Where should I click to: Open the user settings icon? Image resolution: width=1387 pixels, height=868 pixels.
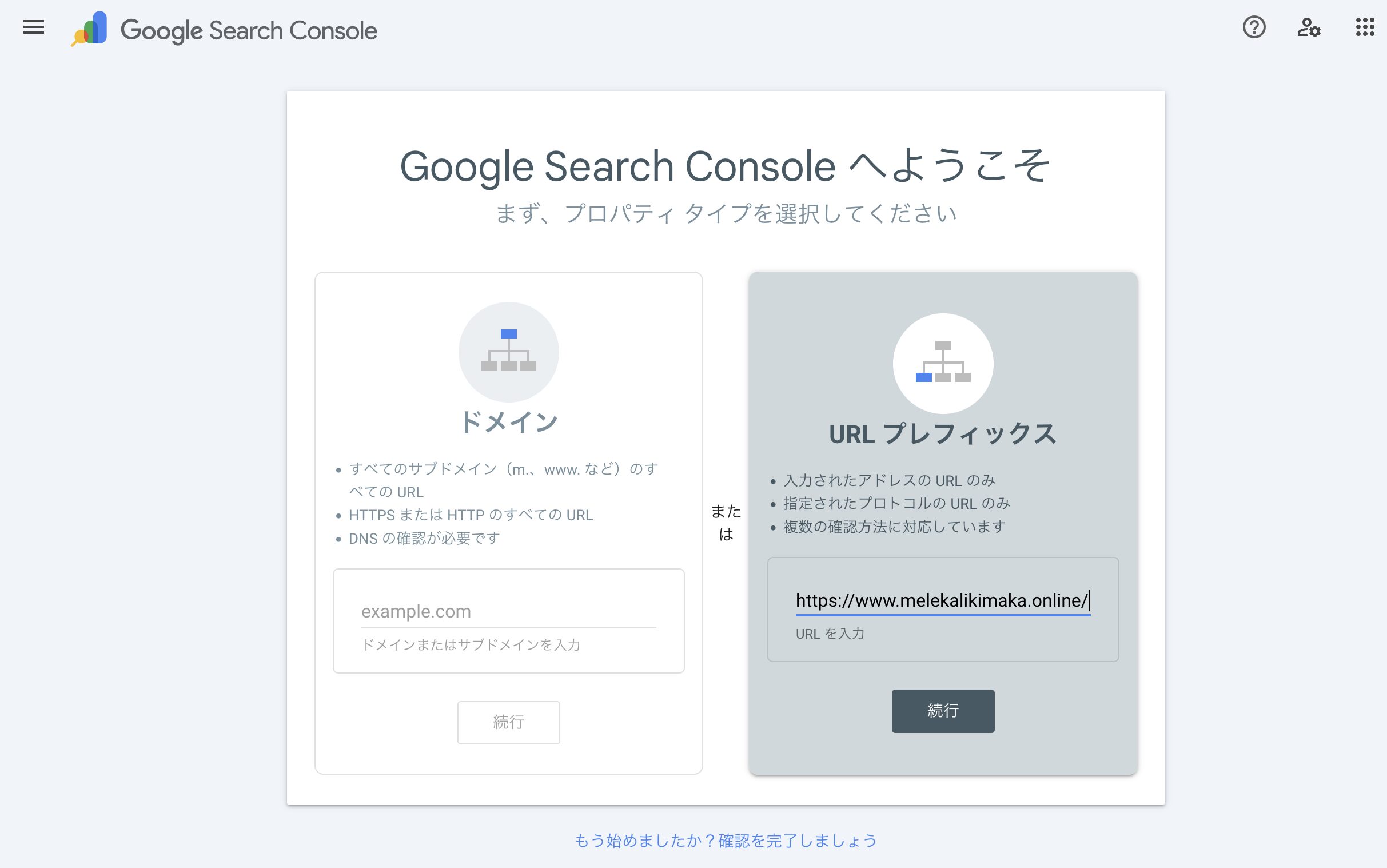[1309, 27]
